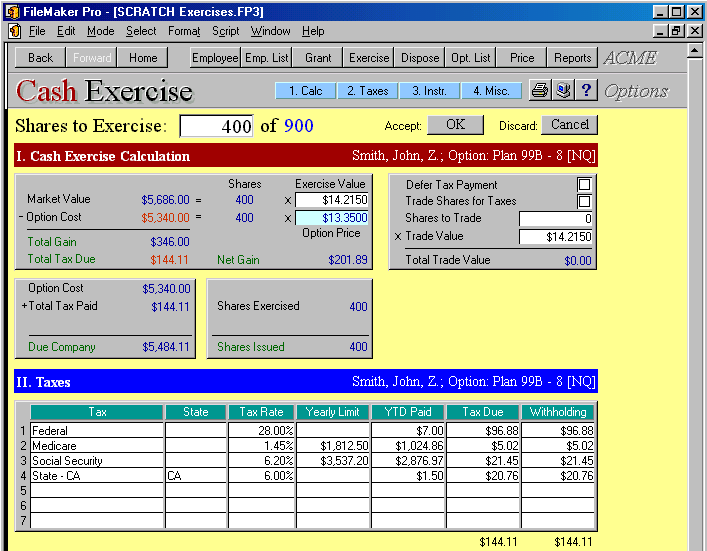Click the $2,876.97 YTD Paid cell

(408, 460)
